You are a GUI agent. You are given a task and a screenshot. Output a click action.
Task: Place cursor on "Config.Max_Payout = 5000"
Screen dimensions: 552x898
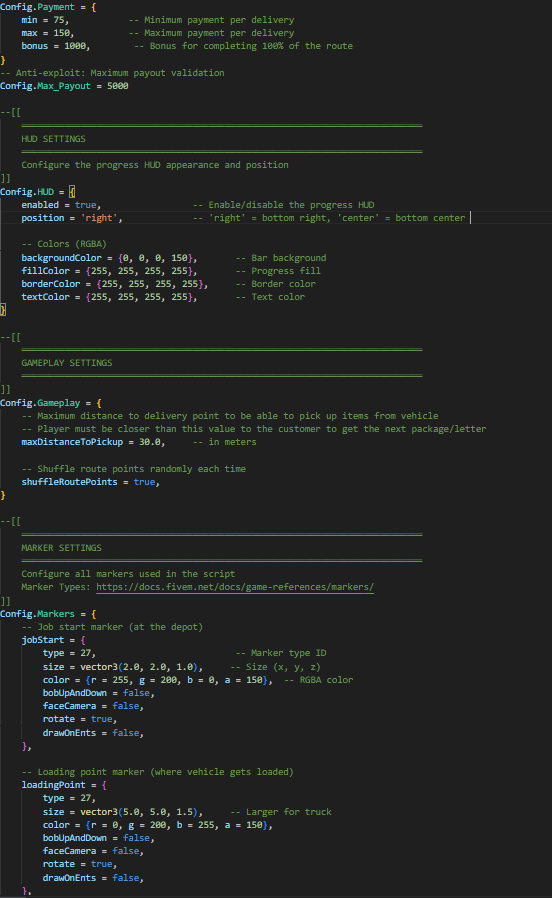point(64,86)
